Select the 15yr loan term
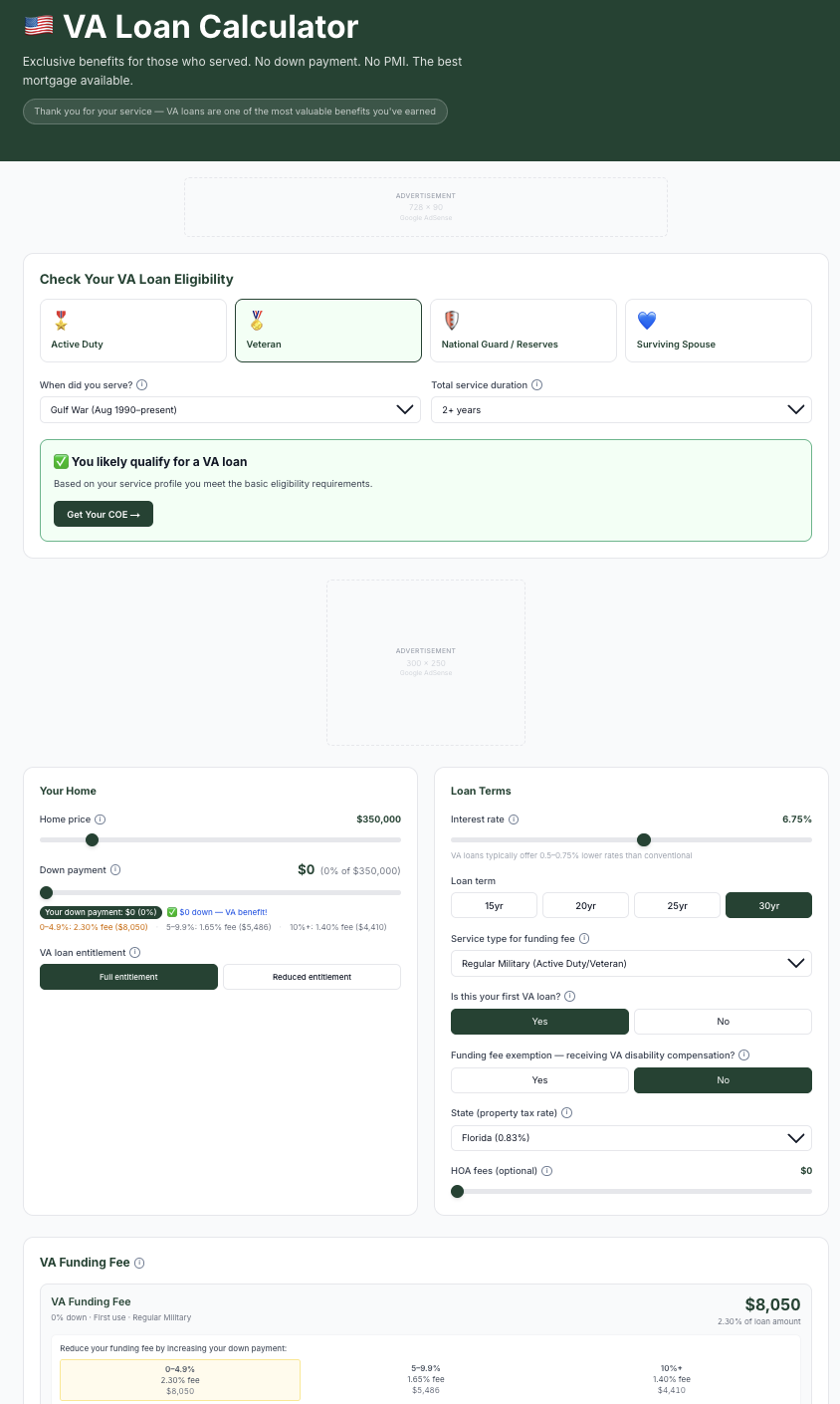The width and height of the screenshot is (840, 1404). (x=494, y=905)
